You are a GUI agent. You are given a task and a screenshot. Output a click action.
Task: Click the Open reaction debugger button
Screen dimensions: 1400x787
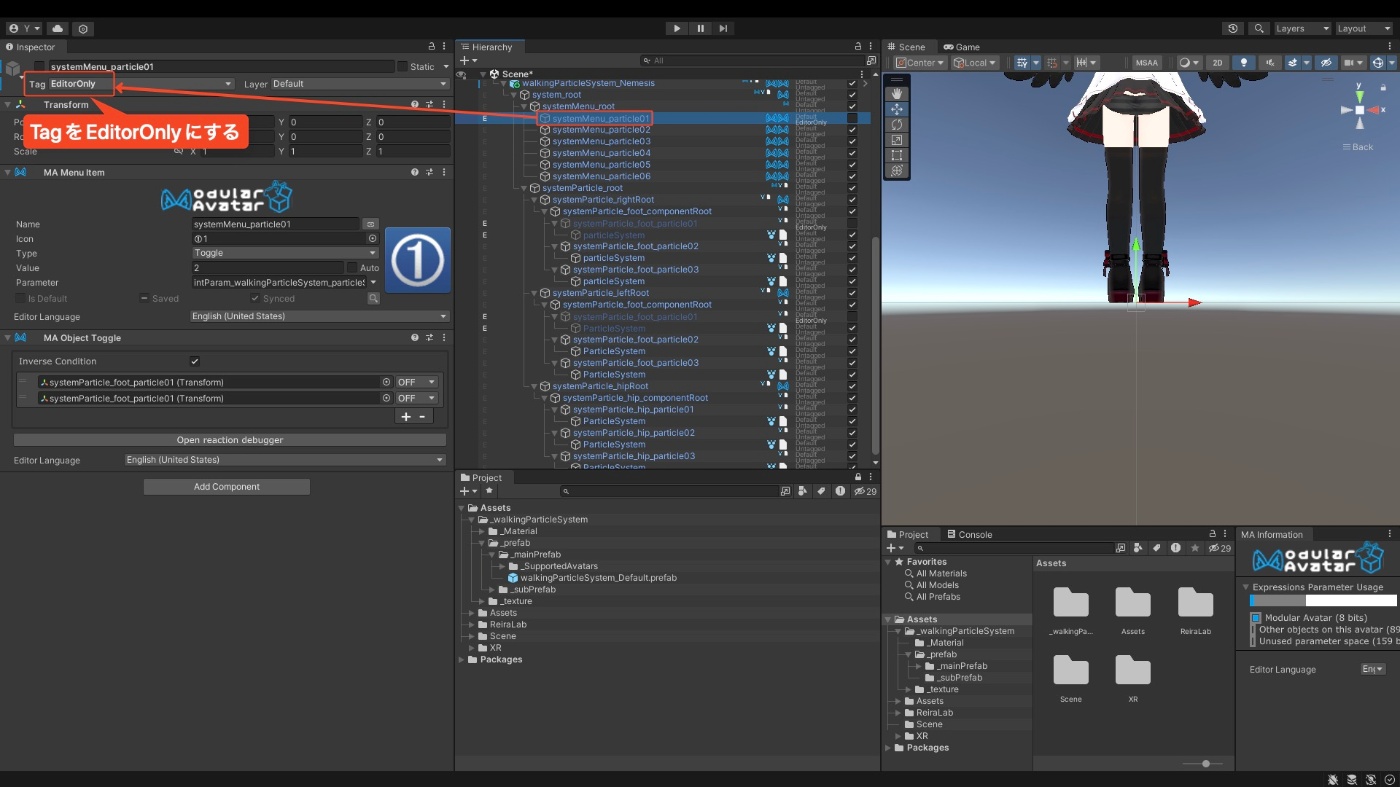[x=230, y=440]
